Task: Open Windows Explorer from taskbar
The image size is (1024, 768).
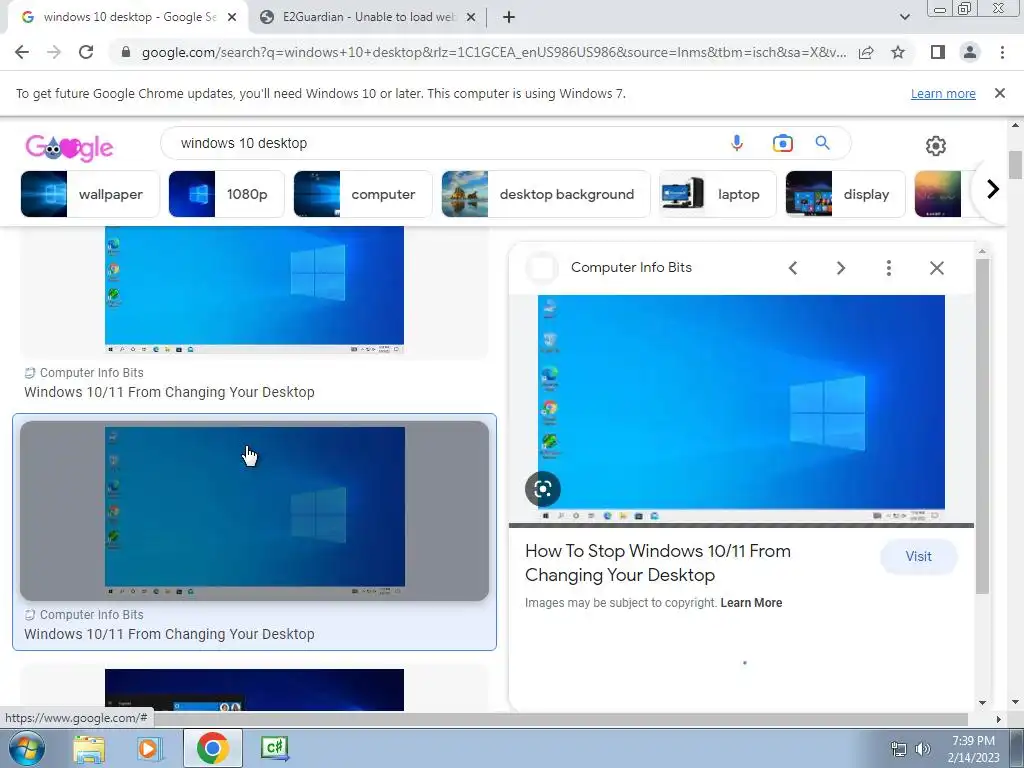Action: (89, 748)
